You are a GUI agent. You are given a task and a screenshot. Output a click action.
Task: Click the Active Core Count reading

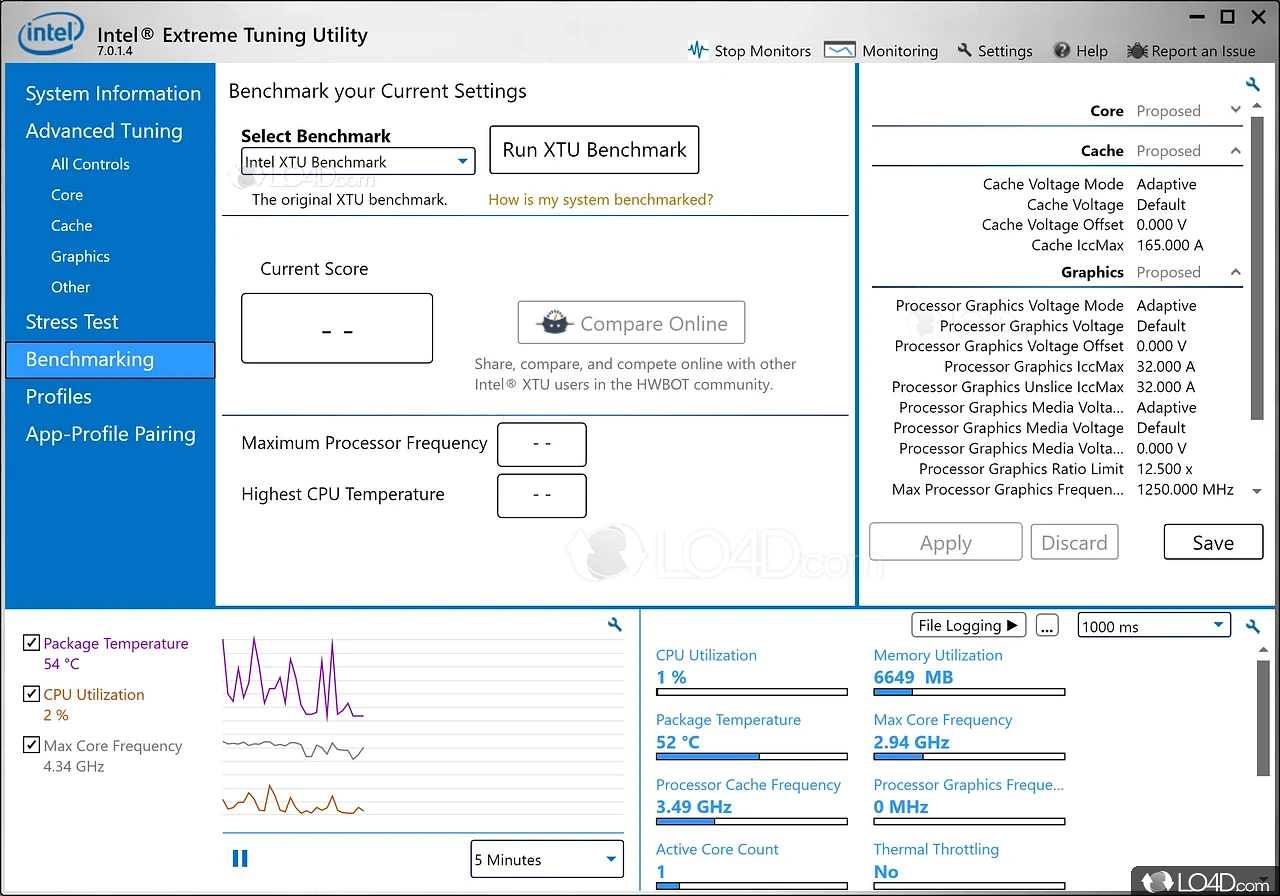[x=662, y=872]
